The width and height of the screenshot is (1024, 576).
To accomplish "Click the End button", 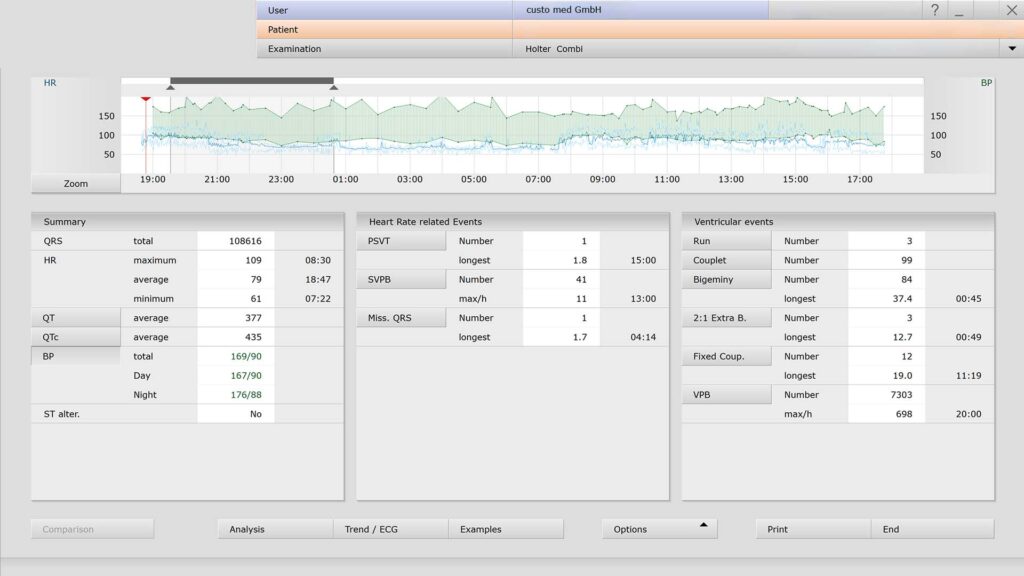I will (x=933, y=529).
